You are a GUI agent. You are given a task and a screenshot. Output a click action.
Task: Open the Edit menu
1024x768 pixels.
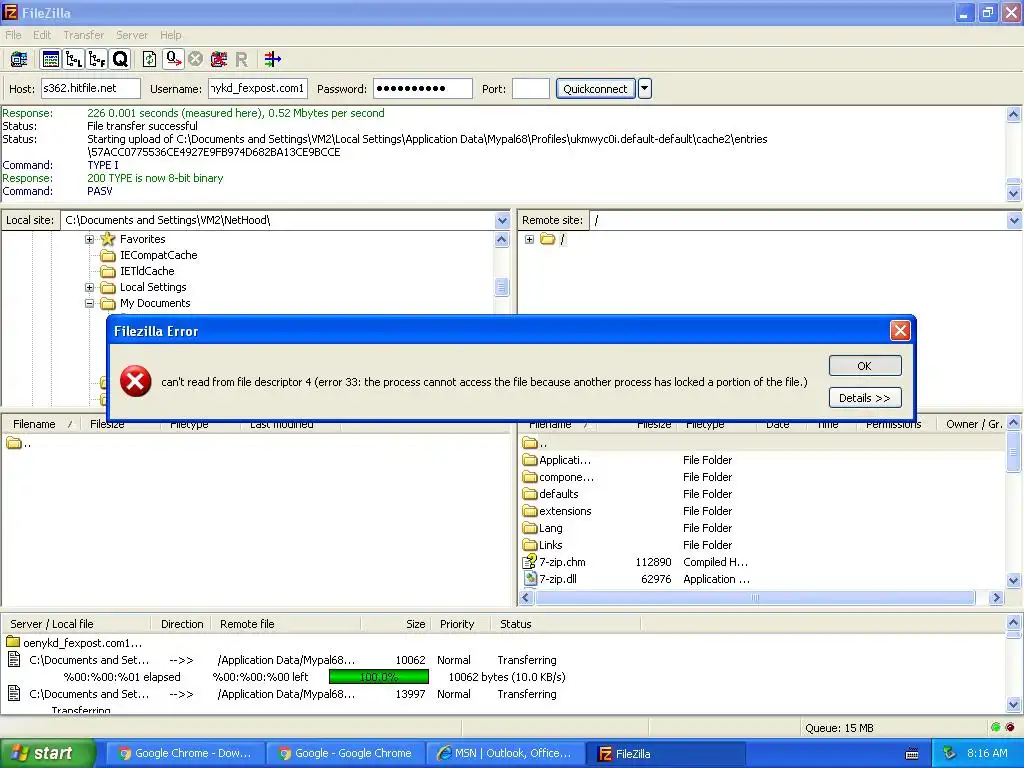point(42,35)
